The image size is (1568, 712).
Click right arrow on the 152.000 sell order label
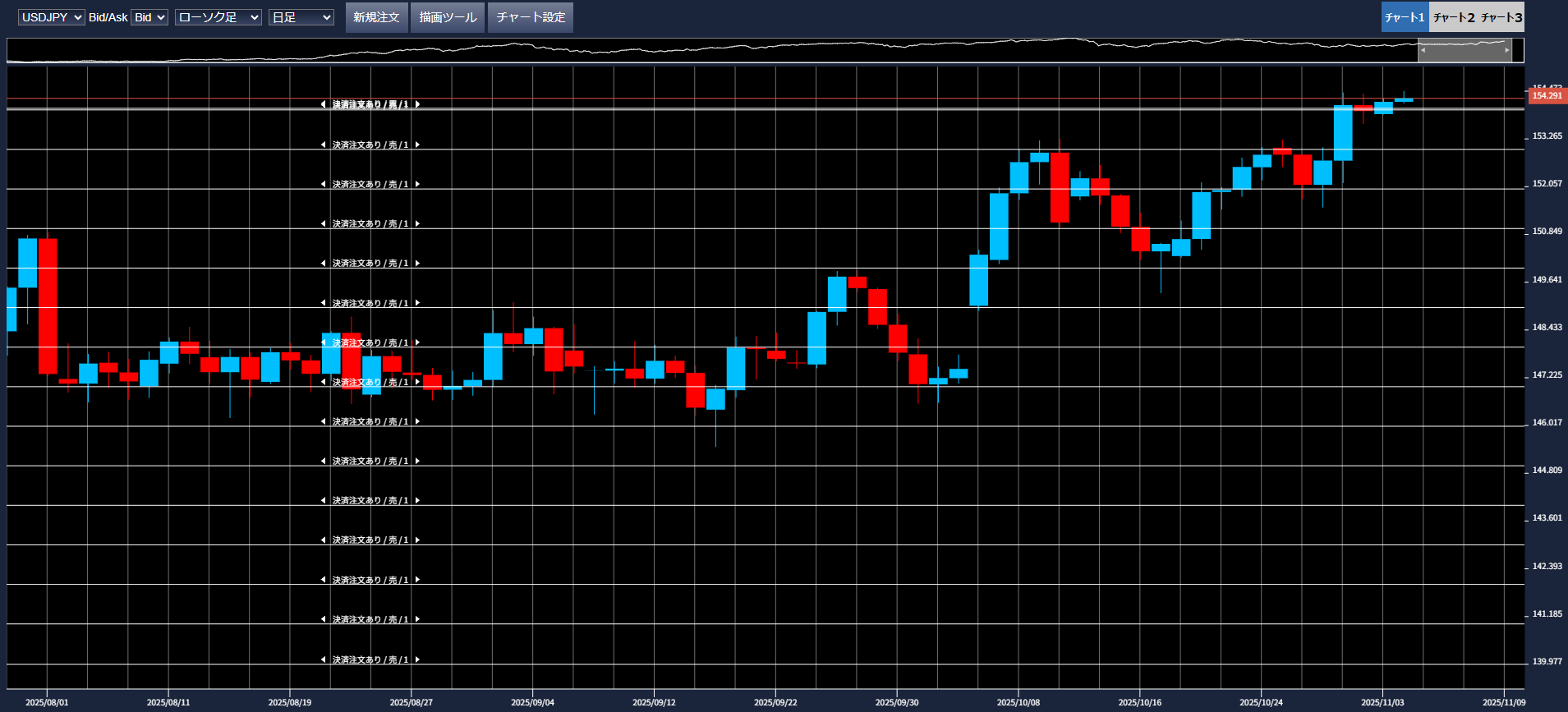[x=417, y=184]
